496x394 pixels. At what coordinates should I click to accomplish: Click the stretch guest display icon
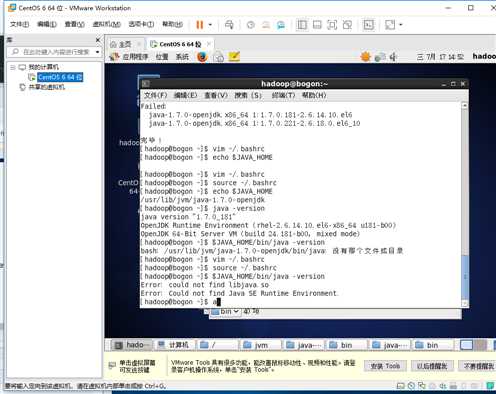pyautogui.click(x=390, y=25)
